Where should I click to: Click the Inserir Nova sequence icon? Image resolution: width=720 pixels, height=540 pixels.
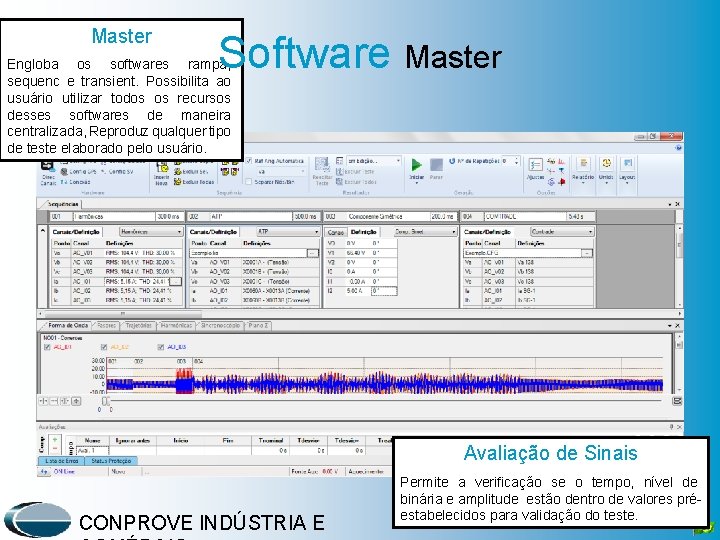point(162,167)
